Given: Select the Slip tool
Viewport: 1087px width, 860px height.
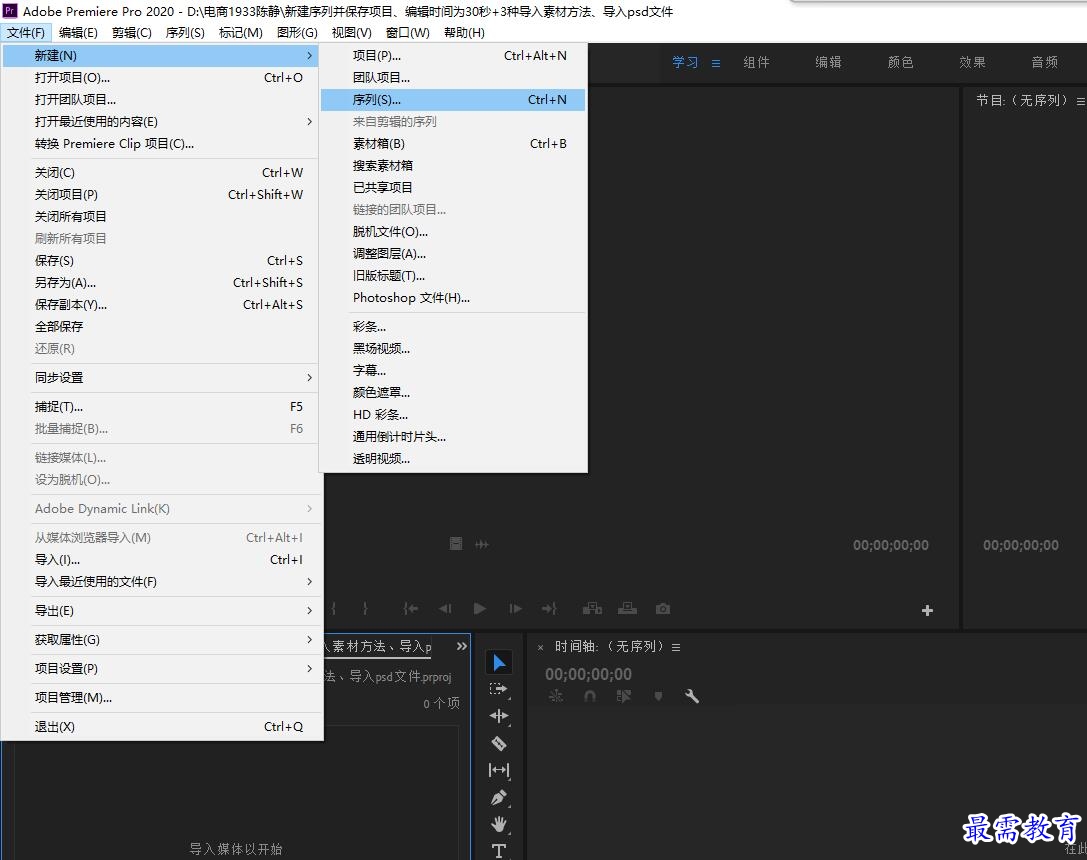Looking at the screenshot, I should pos(499,770).
